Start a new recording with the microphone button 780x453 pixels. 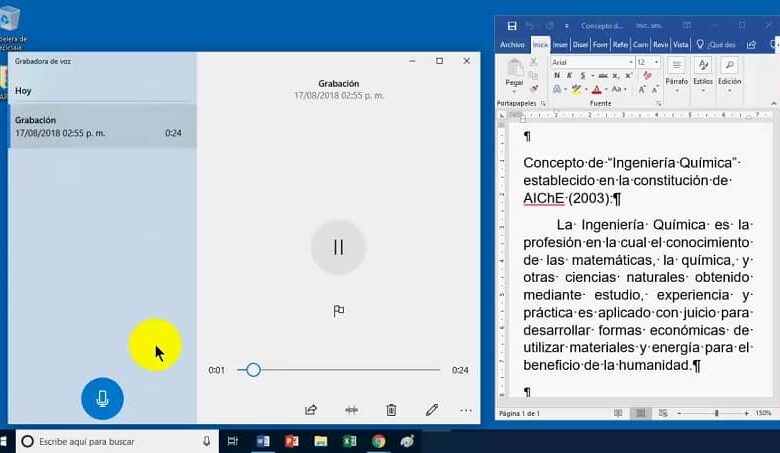tap(102, 398)
